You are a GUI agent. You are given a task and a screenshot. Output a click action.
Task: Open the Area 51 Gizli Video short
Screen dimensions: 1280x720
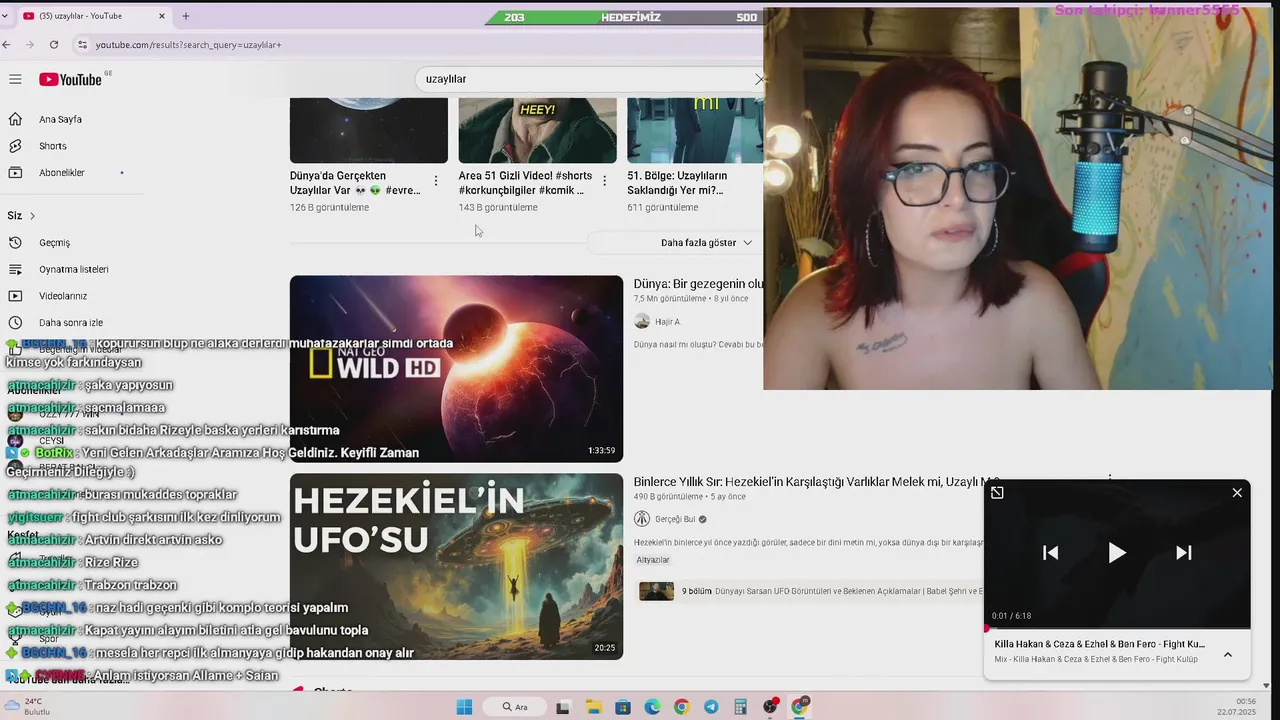tap(537, 130)
